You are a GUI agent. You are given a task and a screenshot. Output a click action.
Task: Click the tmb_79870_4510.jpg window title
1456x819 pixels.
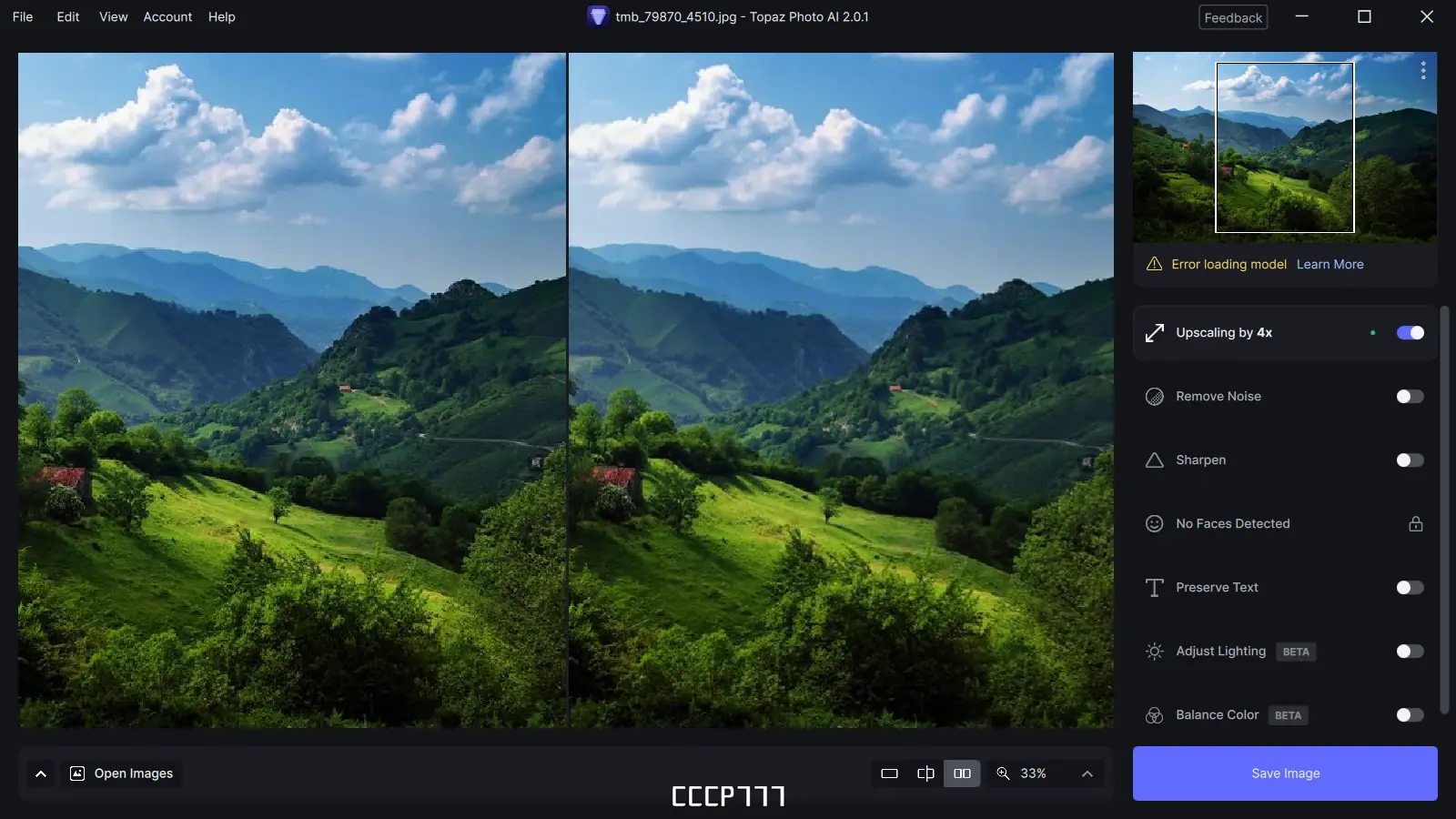[742, 16]
